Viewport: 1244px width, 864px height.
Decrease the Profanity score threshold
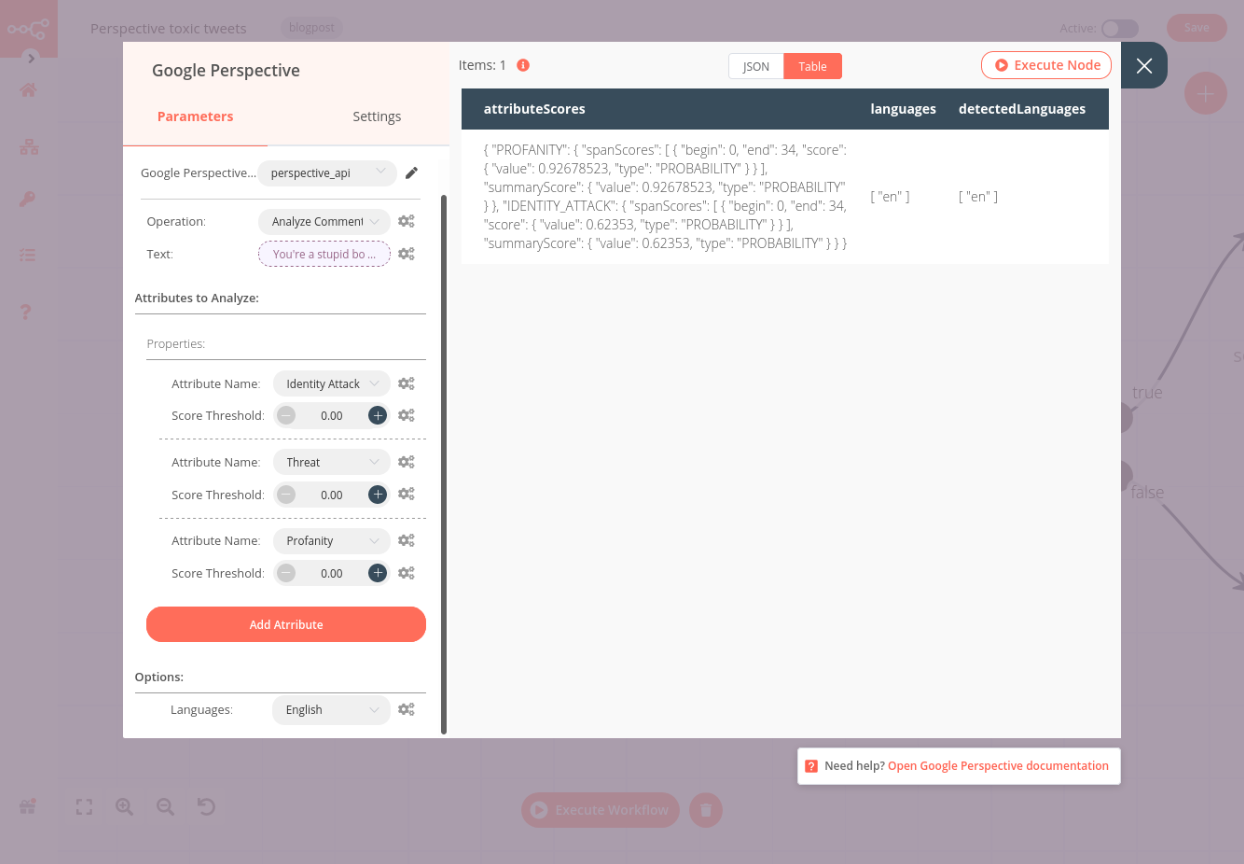pyautogui.click(x=286, y=573)
